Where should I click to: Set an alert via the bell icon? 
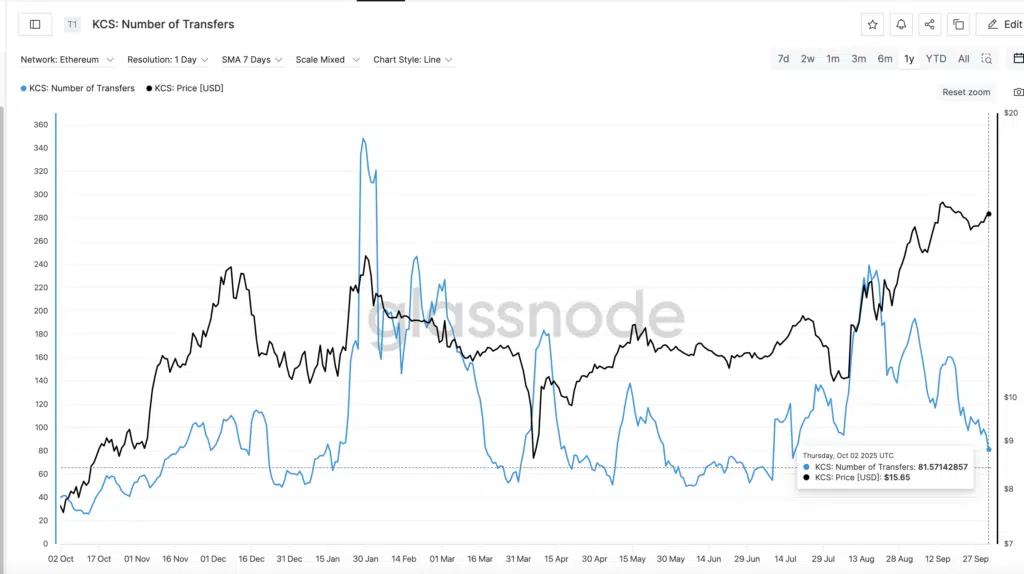tap(901, 24)
